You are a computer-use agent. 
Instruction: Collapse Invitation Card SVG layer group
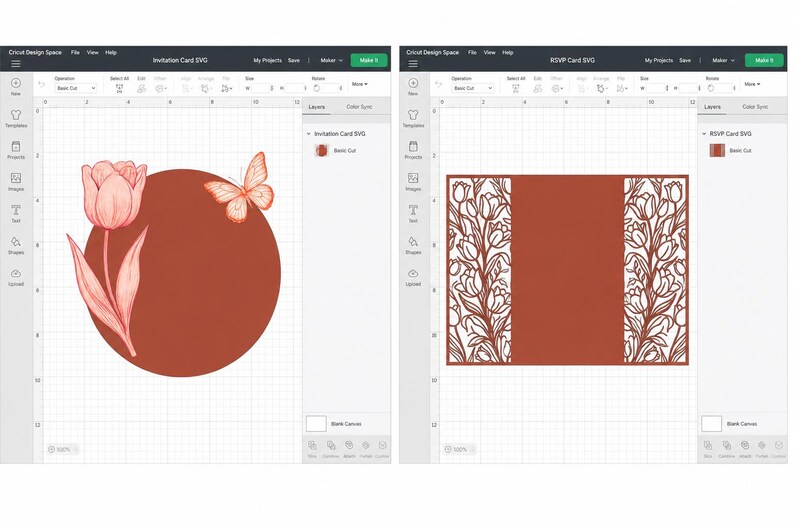pos(308,134)
